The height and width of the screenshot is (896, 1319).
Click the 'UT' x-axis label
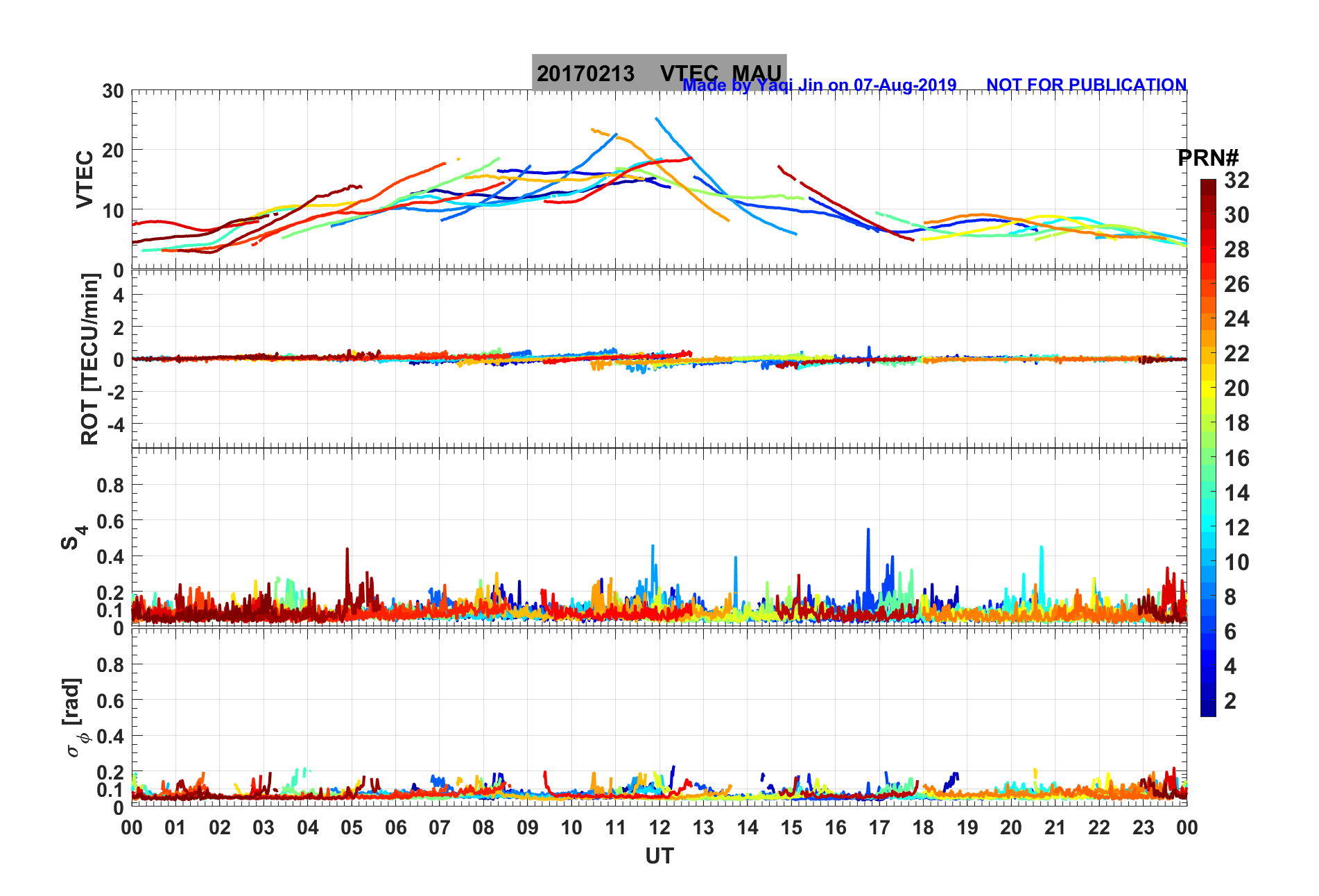[x=659, y=856]
